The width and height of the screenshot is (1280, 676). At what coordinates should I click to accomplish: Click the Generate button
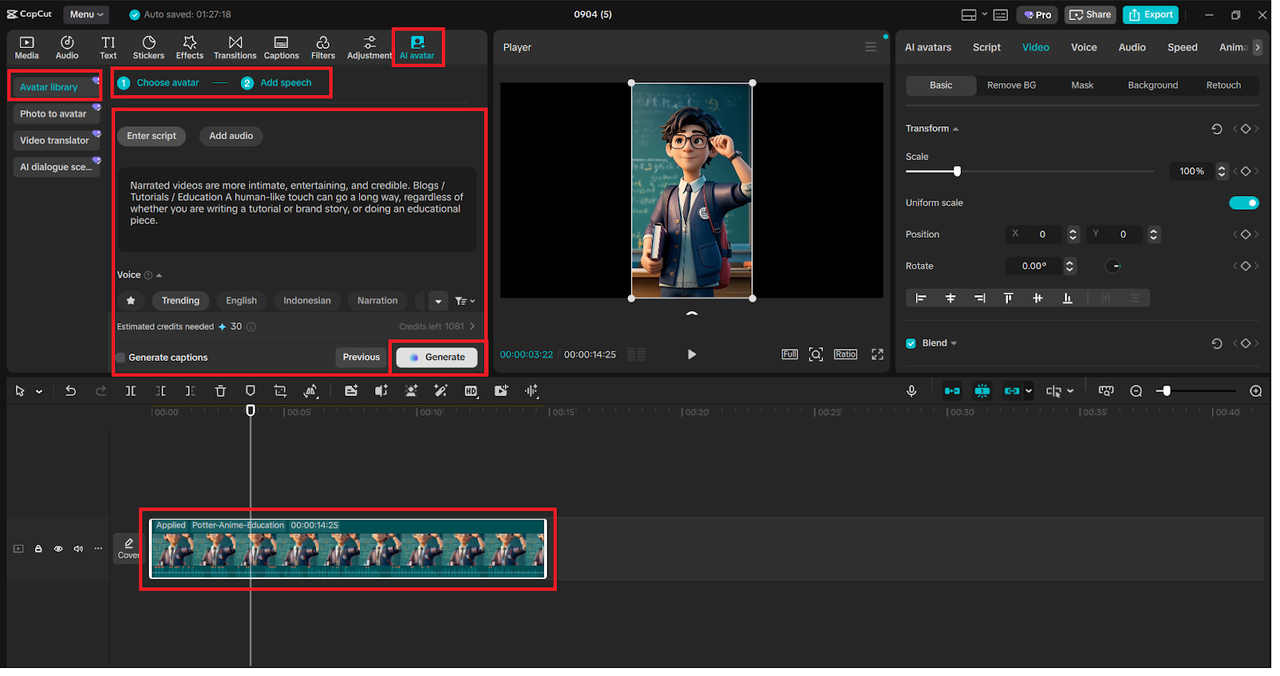tap(437, 357)
